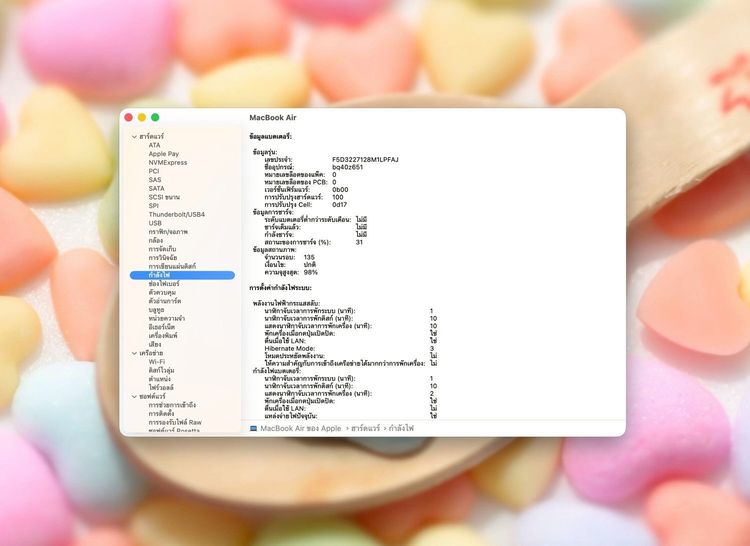750x546 pixels.
Task: Select USB in the sidebar
Action: click(x=155, y=223)
